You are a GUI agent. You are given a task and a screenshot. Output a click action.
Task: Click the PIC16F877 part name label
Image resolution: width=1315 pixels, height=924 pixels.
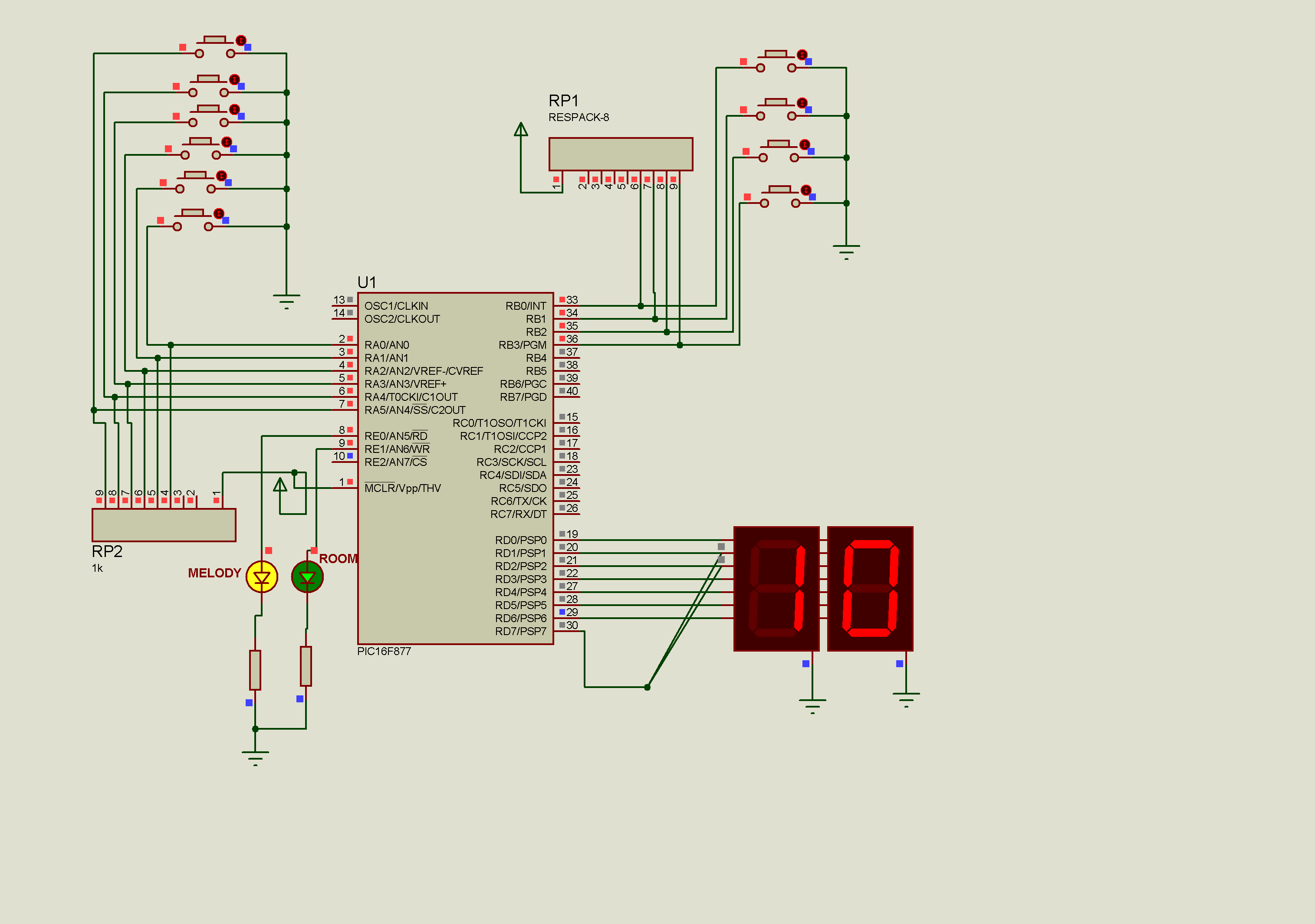pos(384,652)
